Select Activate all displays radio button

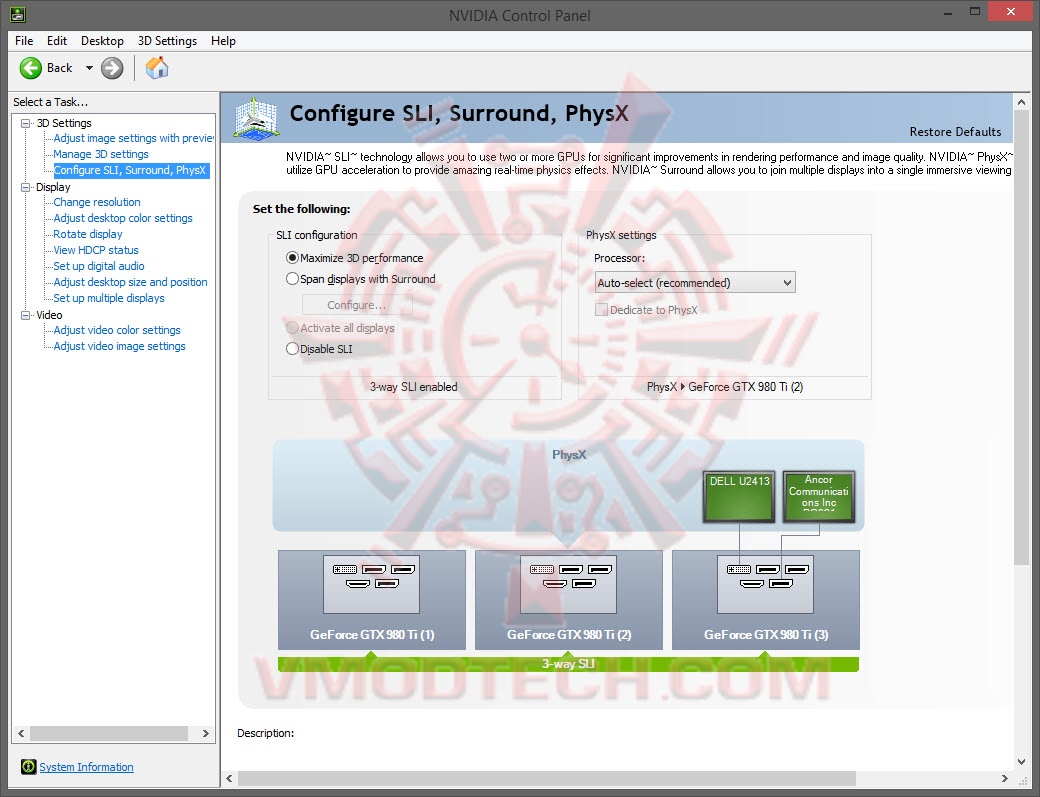point(292,328)
